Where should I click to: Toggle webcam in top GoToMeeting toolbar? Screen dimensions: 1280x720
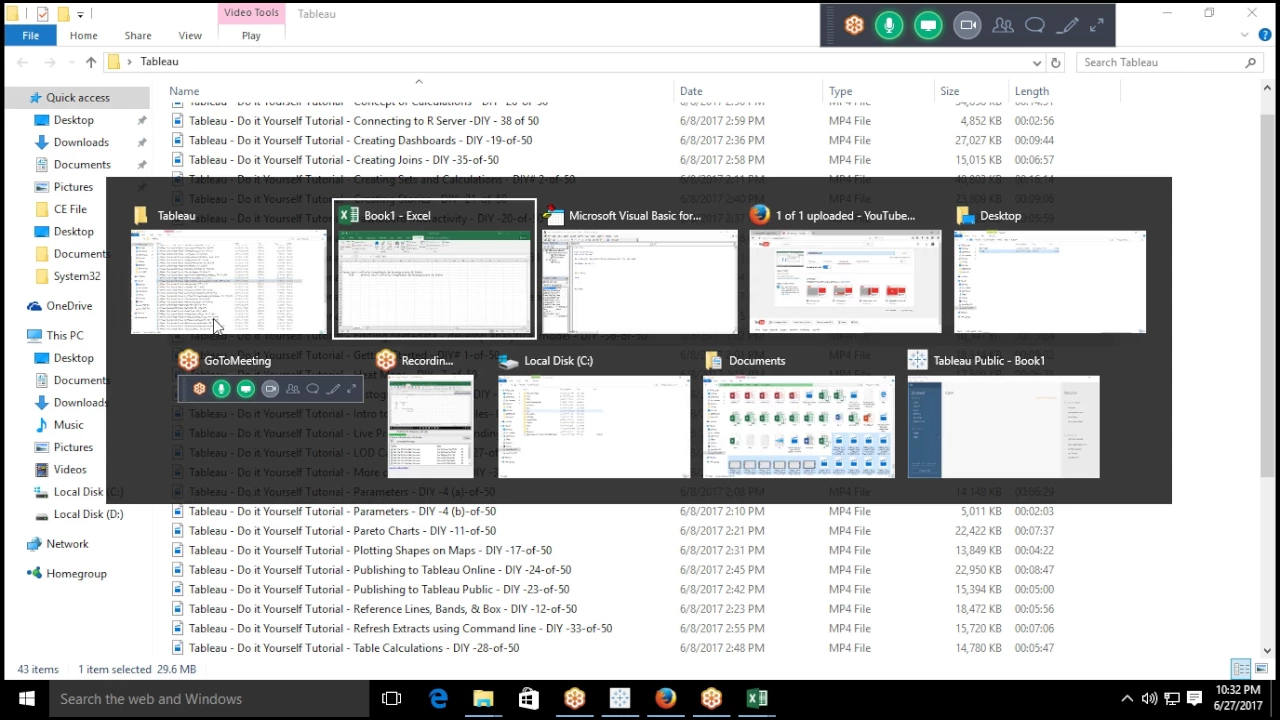pos(967,26)
